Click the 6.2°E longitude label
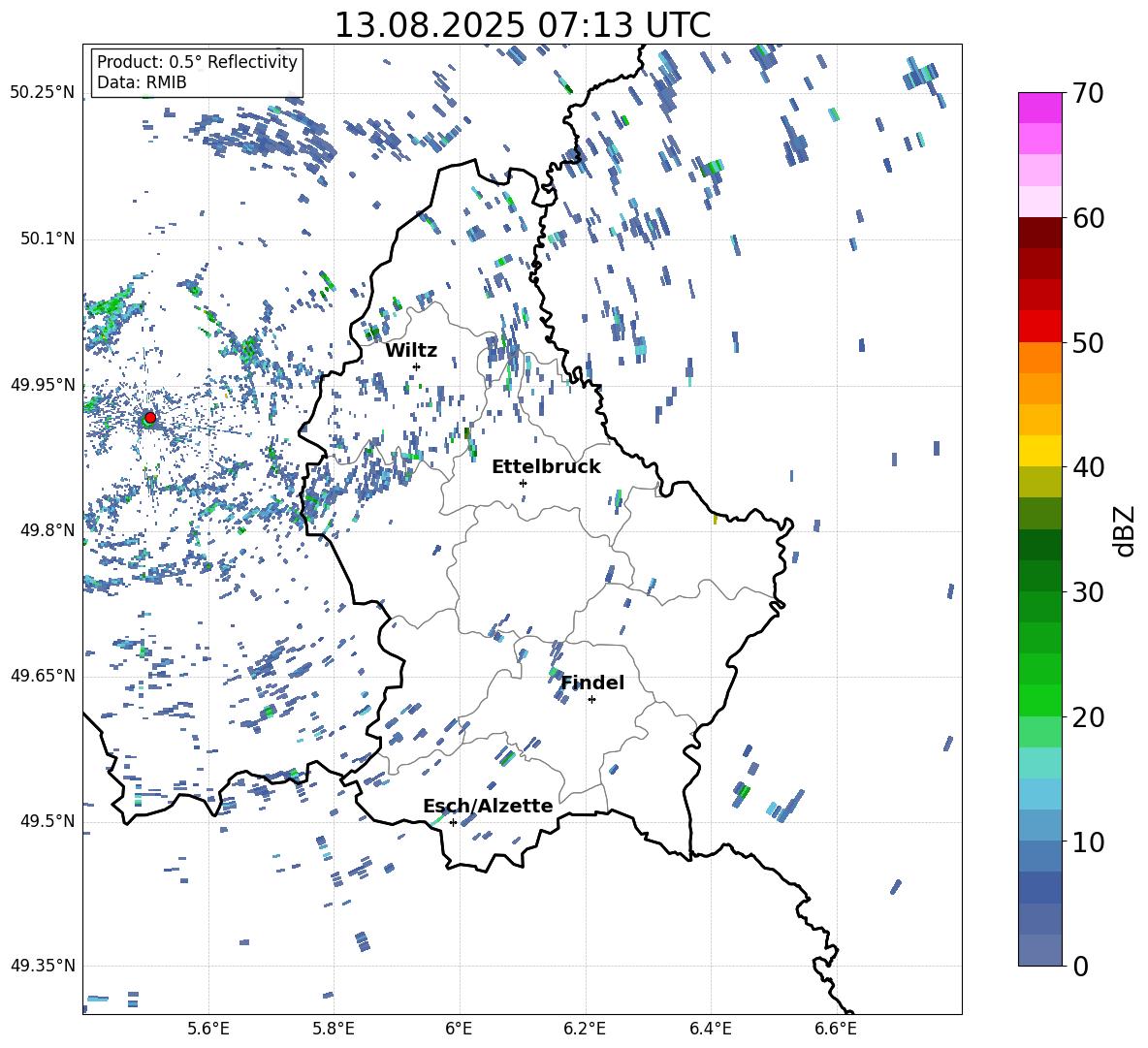 pos(585,1029)
